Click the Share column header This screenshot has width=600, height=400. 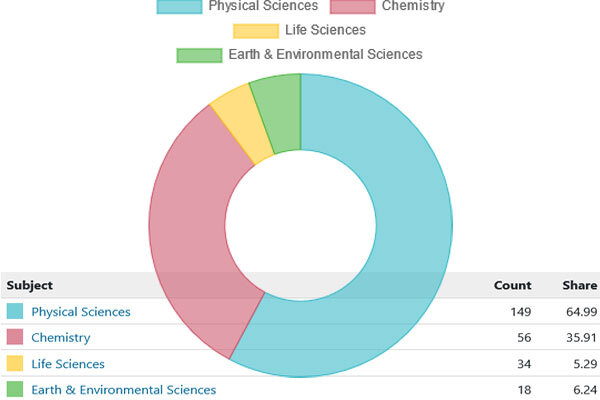point(567,285)
